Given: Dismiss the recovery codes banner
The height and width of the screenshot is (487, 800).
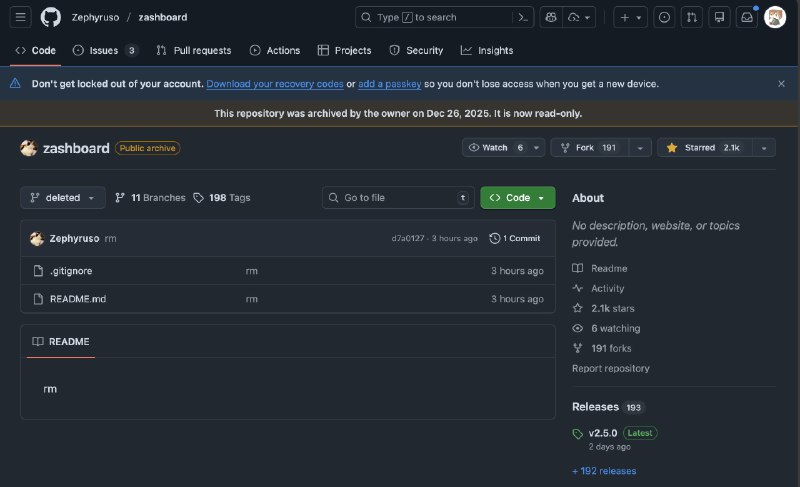Looking at the screenshot, I should (781, 84).
